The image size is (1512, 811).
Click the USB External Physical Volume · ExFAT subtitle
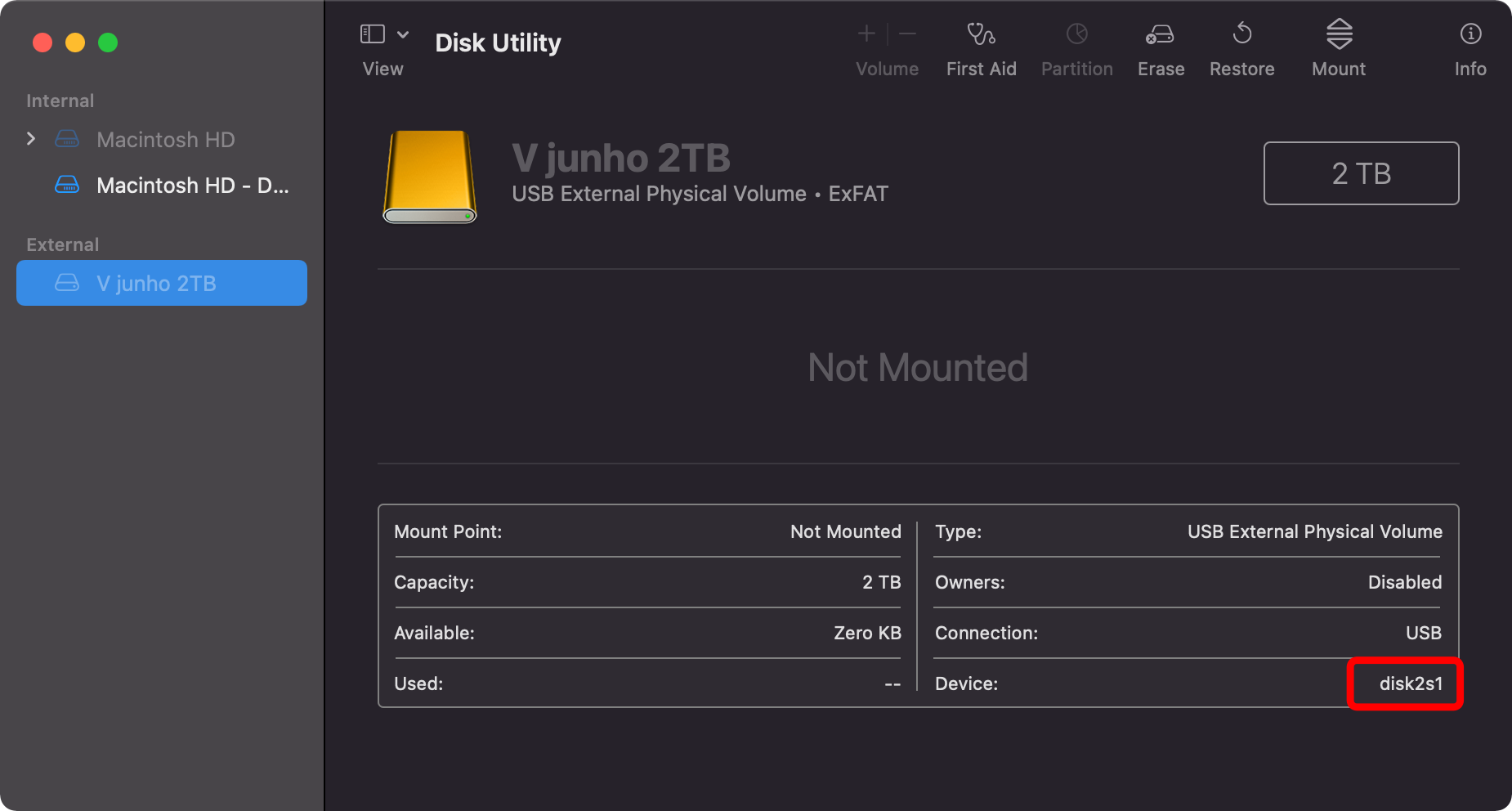[700, 194]
